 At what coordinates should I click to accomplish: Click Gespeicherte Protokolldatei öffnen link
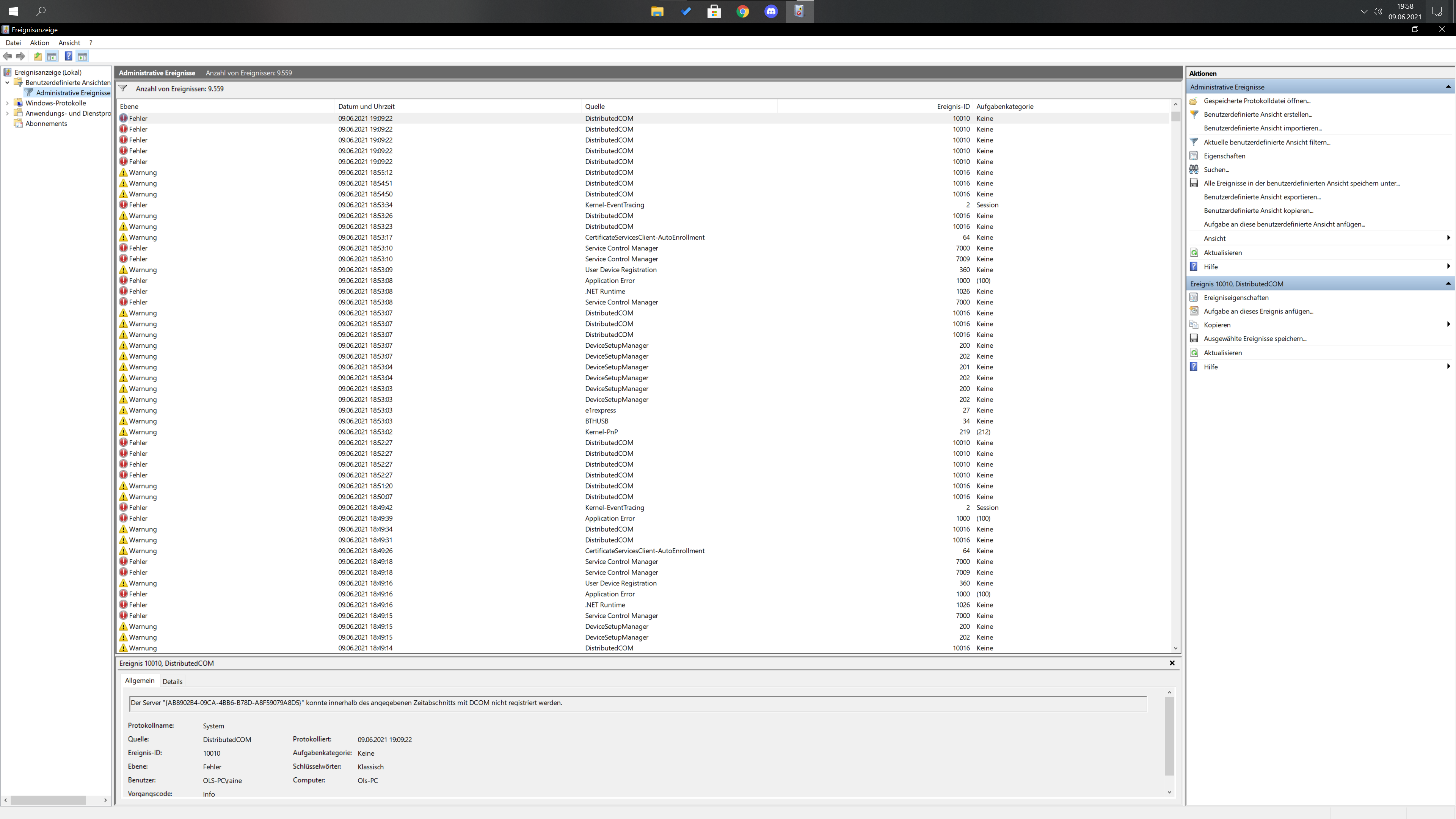[1257, 100]
